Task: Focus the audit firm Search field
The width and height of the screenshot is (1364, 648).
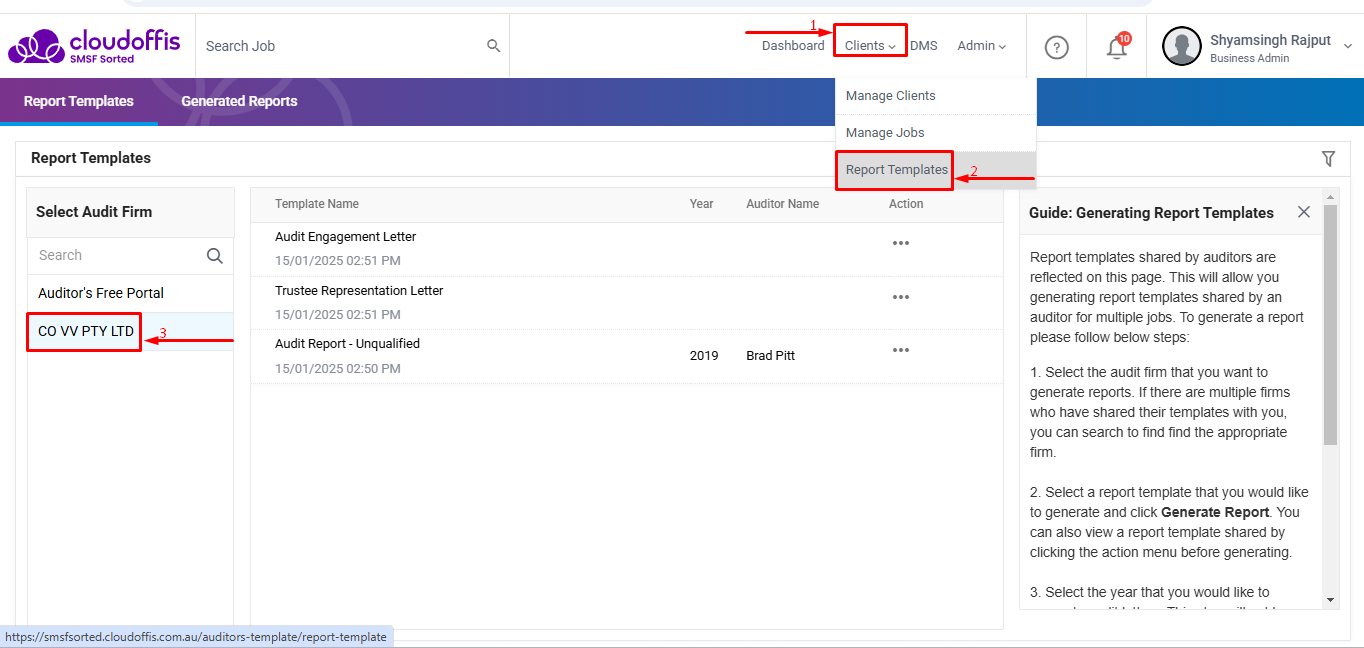Action: pyautogui.click(x=118, y=256)
